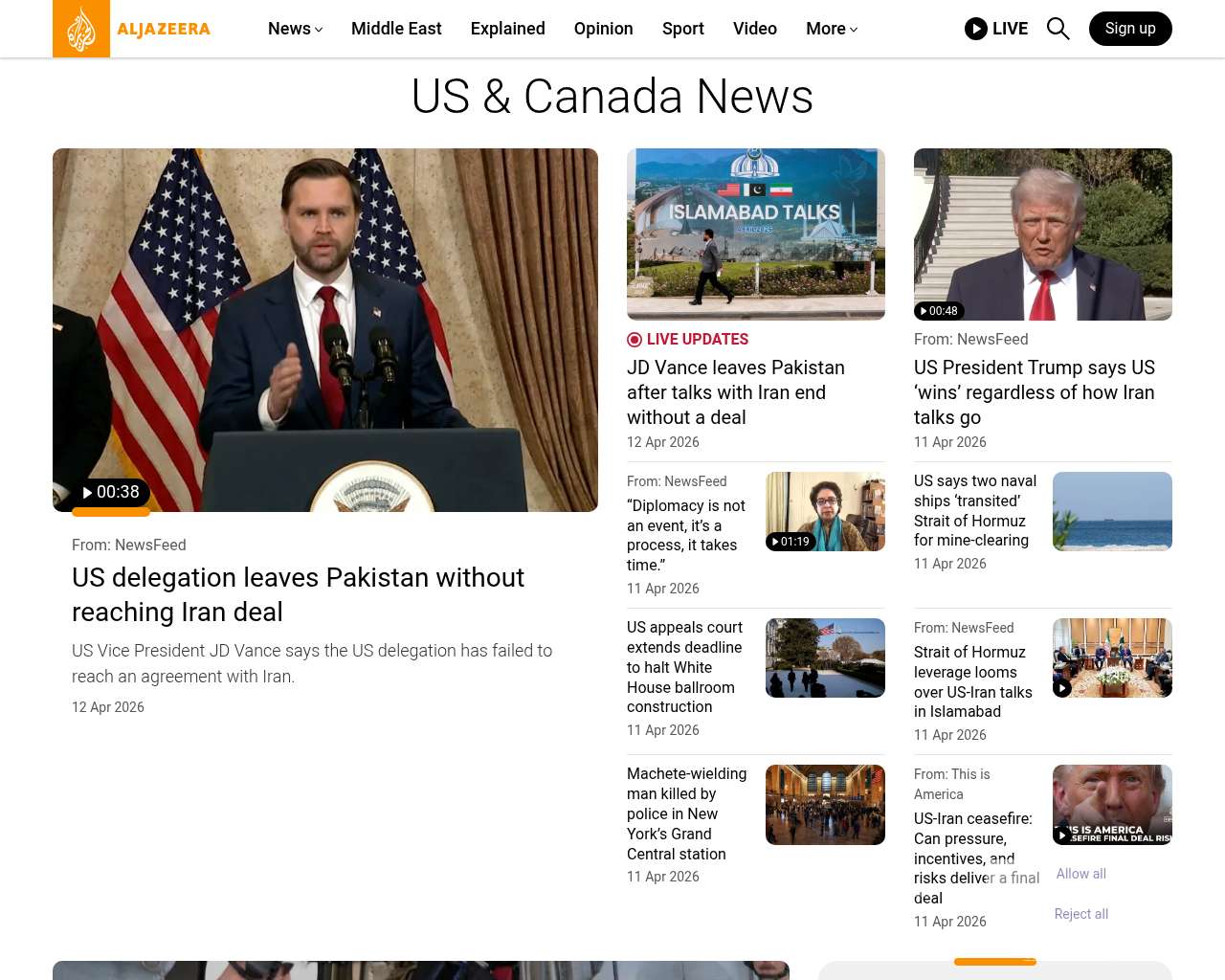Screen dimensions: 1225x980
Task: Open the search magnifier icon
Action: 1058,29
